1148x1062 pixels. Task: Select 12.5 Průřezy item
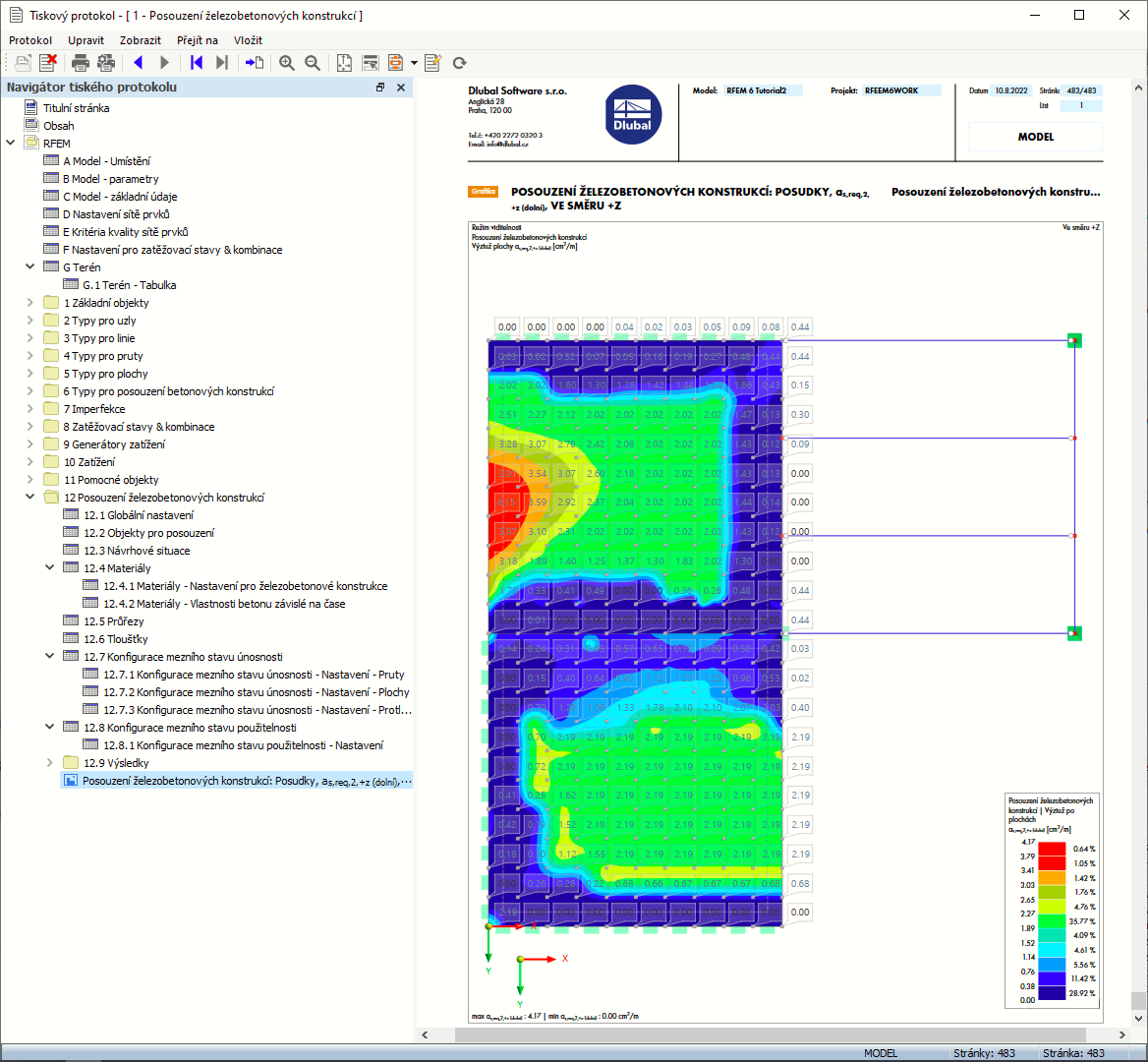pyautogui.click(x=113, y=621)
